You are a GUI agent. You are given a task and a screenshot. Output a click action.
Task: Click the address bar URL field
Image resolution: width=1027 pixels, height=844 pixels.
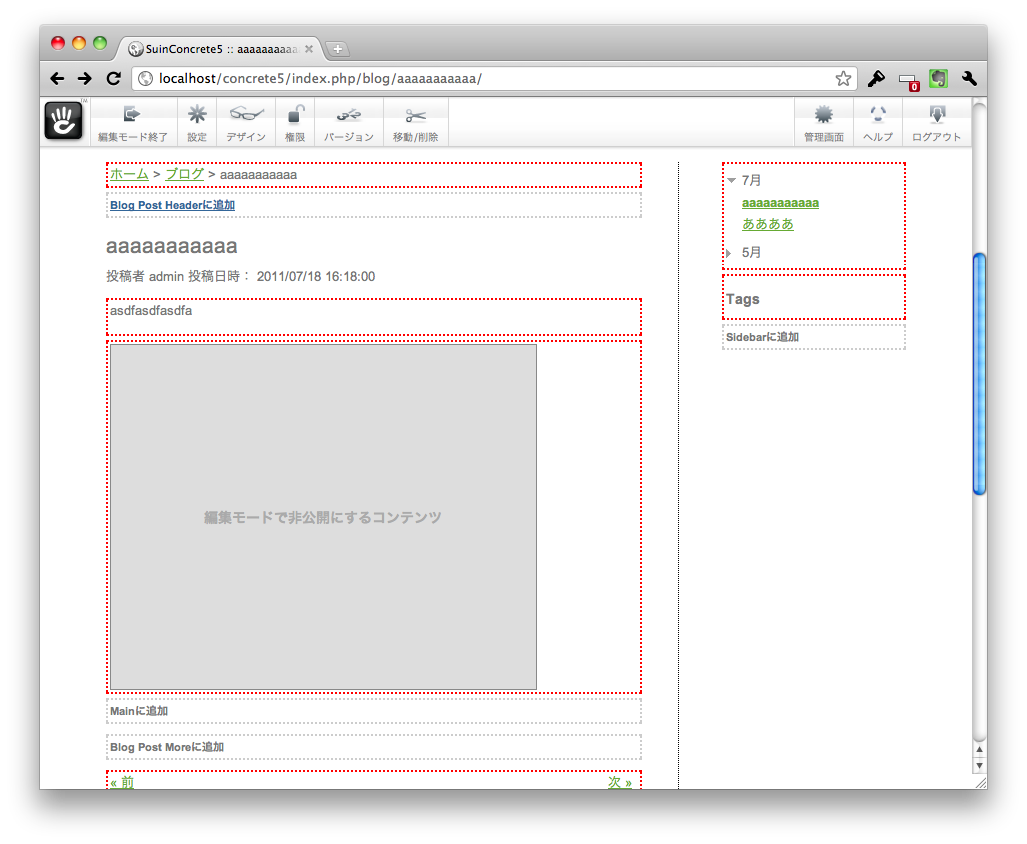click(x=485, y=79)
